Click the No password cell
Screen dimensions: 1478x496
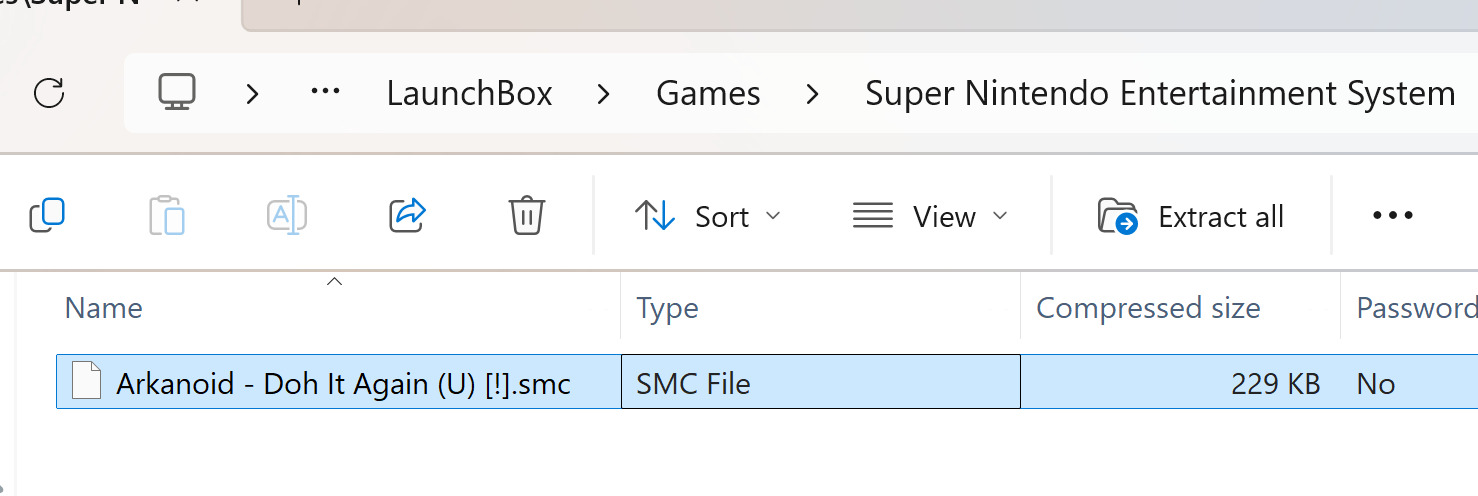(x=1410, y=382)
